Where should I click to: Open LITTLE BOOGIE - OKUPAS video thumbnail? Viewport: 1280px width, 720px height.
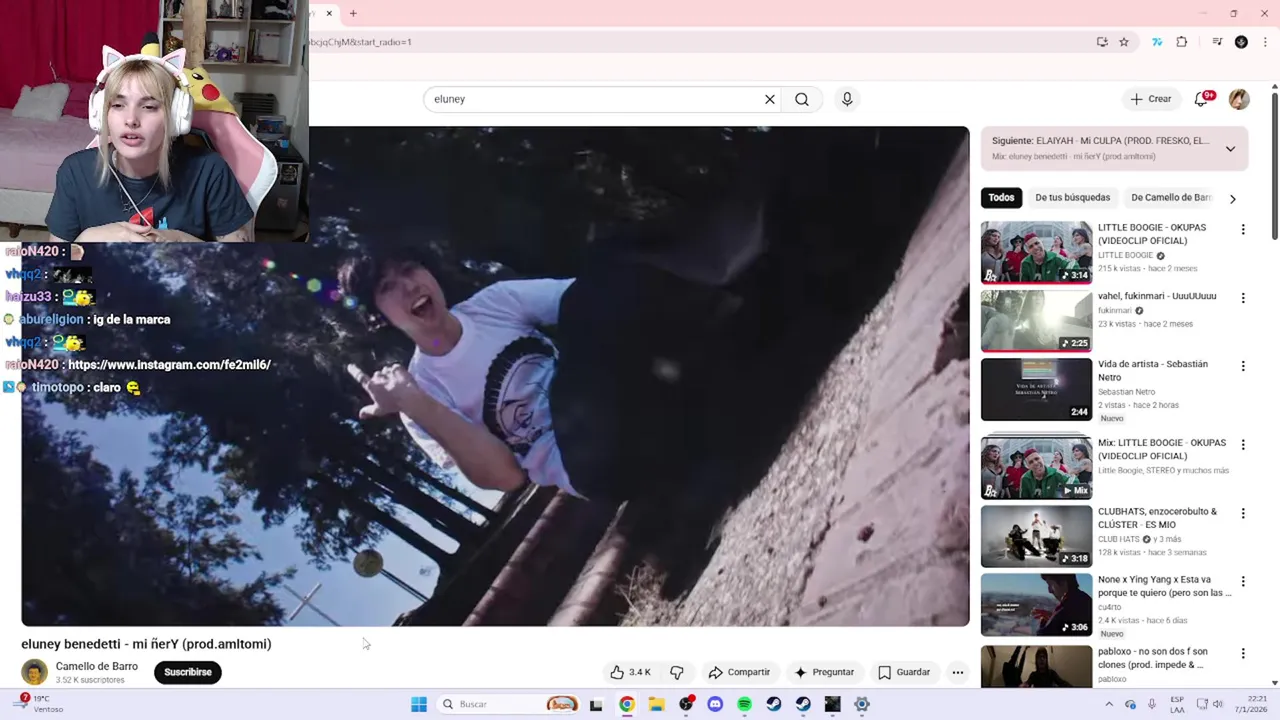pyautogui.click(x=1036, y=252)
